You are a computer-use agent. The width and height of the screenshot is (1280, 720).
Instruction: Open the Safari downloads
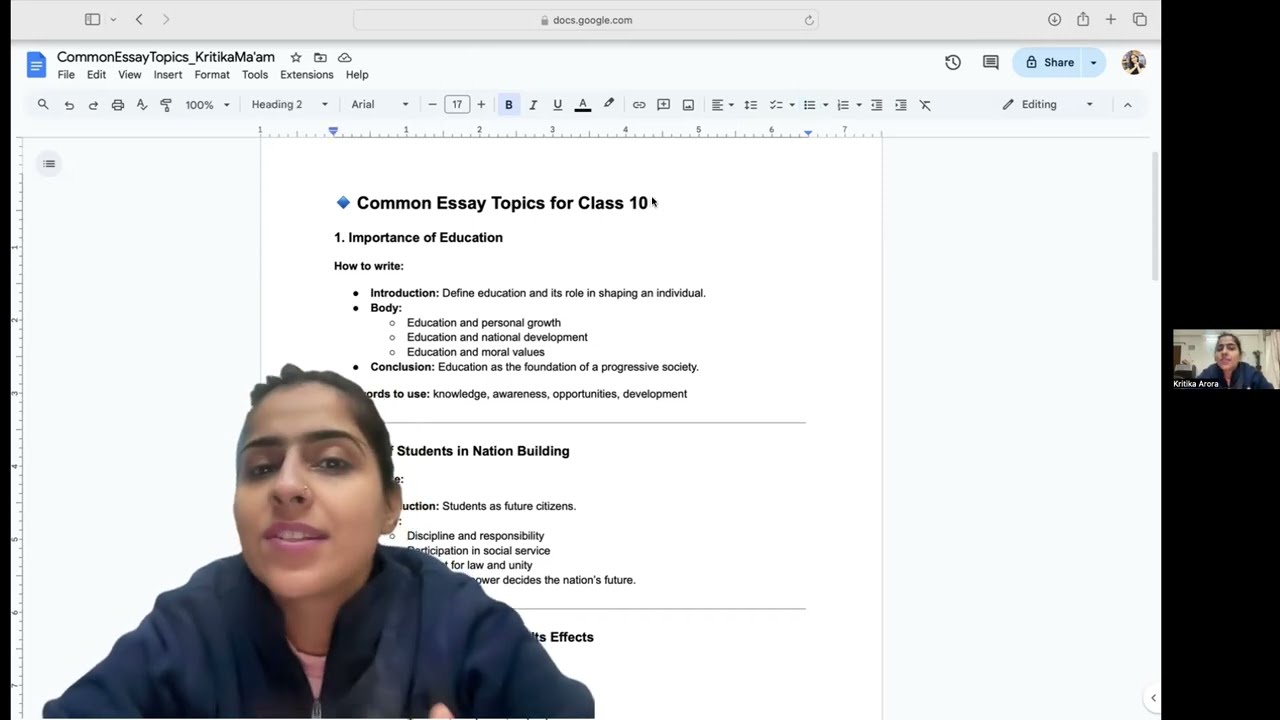(1054, 19)
